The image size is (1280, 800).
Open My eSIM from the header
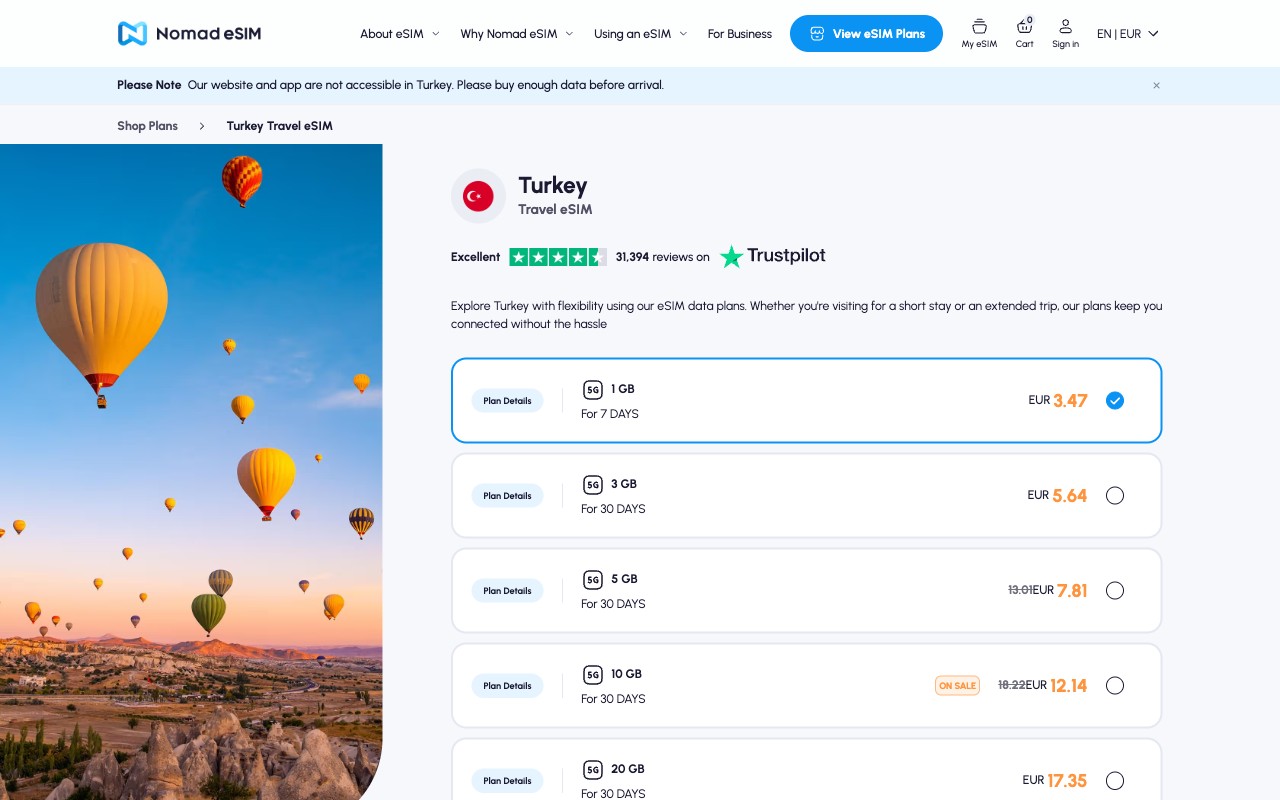(x=978, y=33)
